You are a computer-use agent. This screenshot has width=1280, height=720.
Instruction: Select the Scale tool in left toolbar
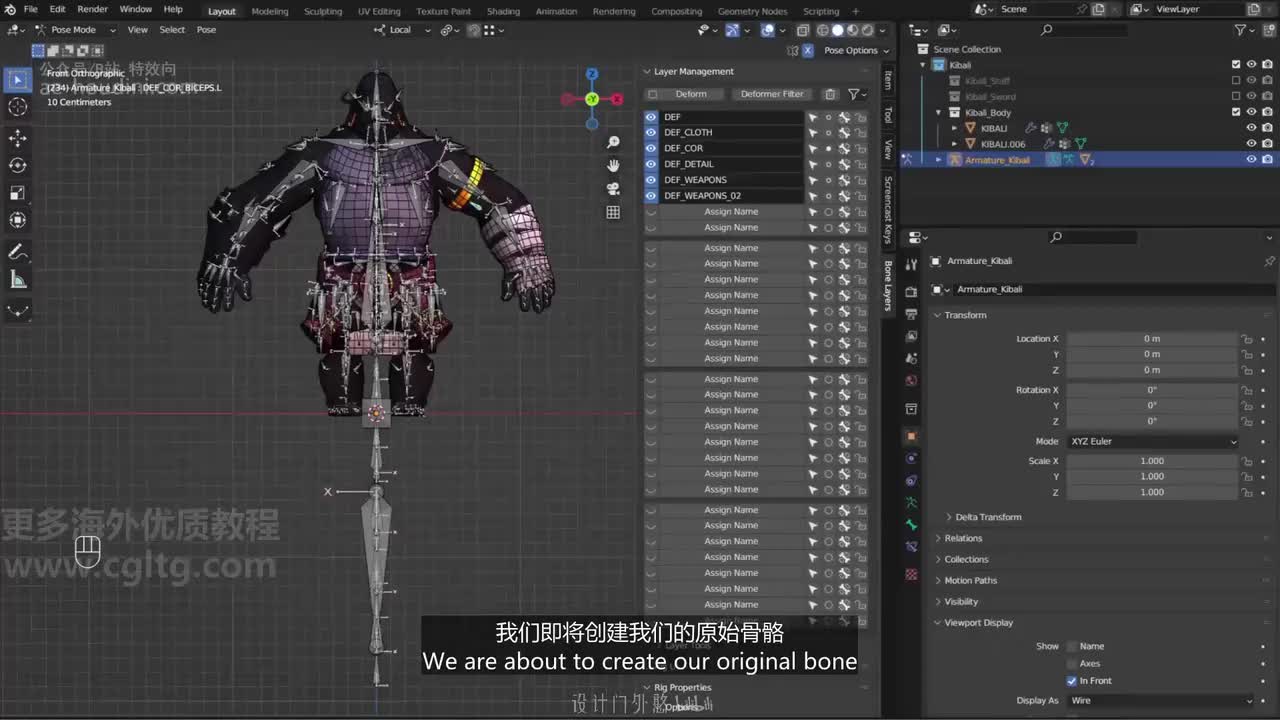[18, 193]
